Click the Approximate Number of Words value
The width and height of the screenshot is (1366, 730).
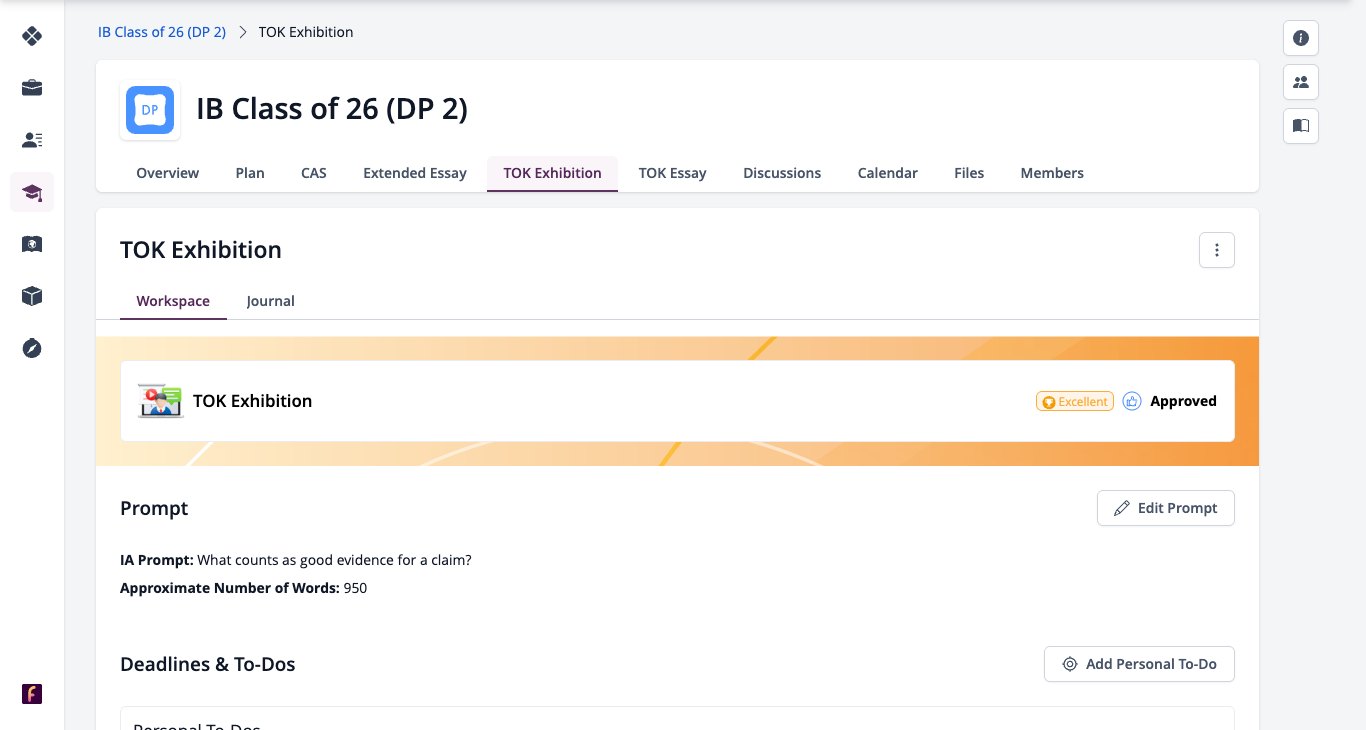[355, 588]
